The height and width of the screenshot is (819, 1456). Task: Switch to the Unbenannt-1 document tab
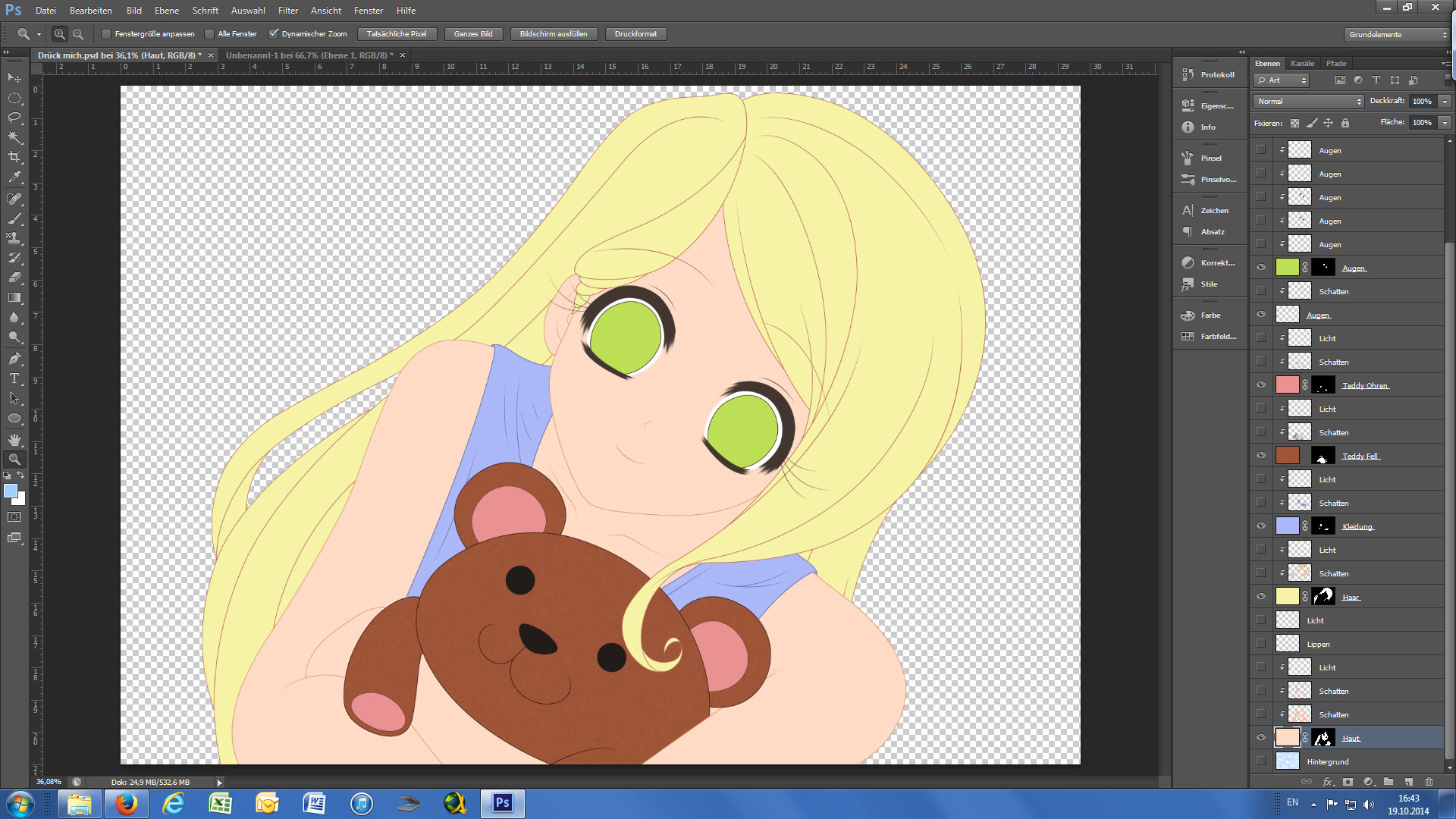pyautogui.click(x=309, y=55)
